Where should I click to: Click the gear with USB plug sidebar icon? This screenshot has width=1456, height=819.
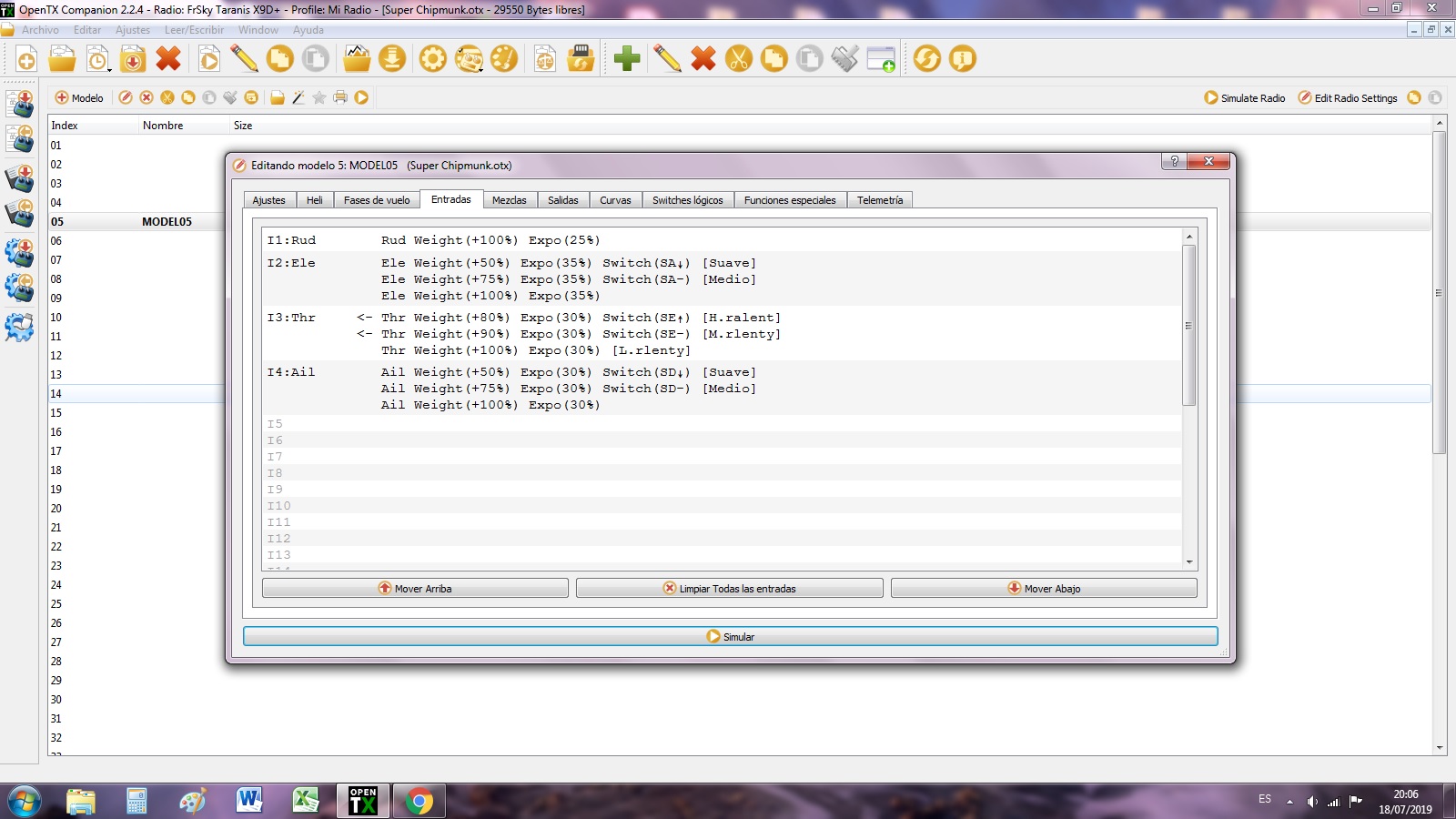pyautogui.click(x=19, y=326)
